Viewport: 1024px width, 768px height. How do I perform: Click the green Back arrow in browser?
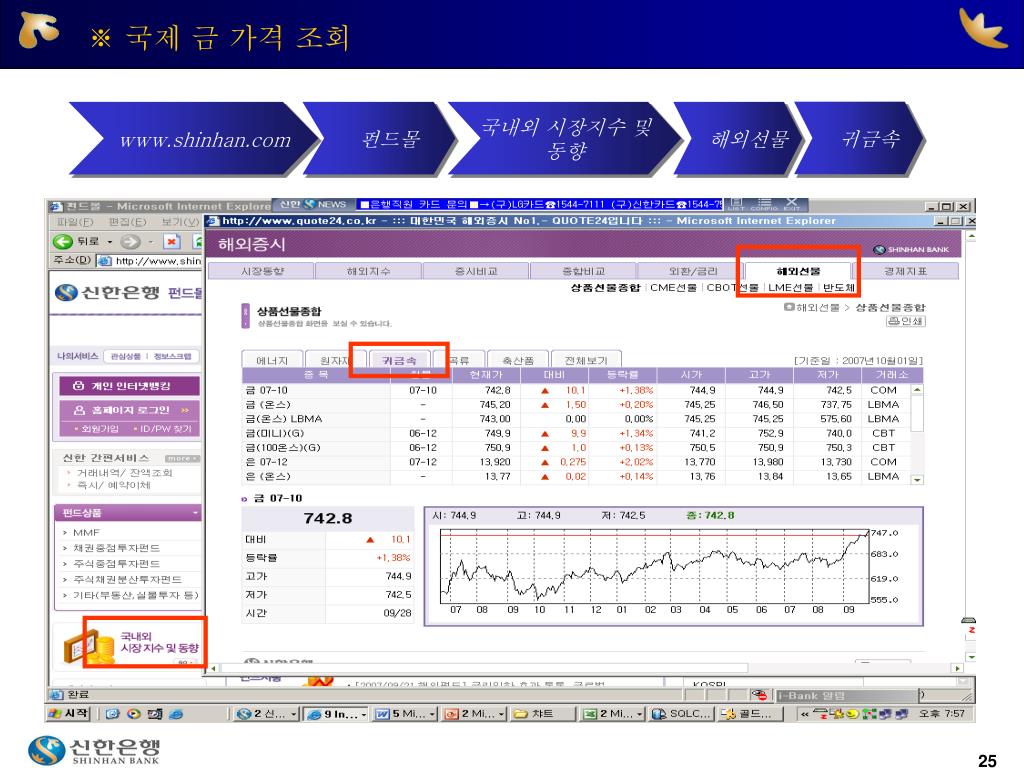63,241
